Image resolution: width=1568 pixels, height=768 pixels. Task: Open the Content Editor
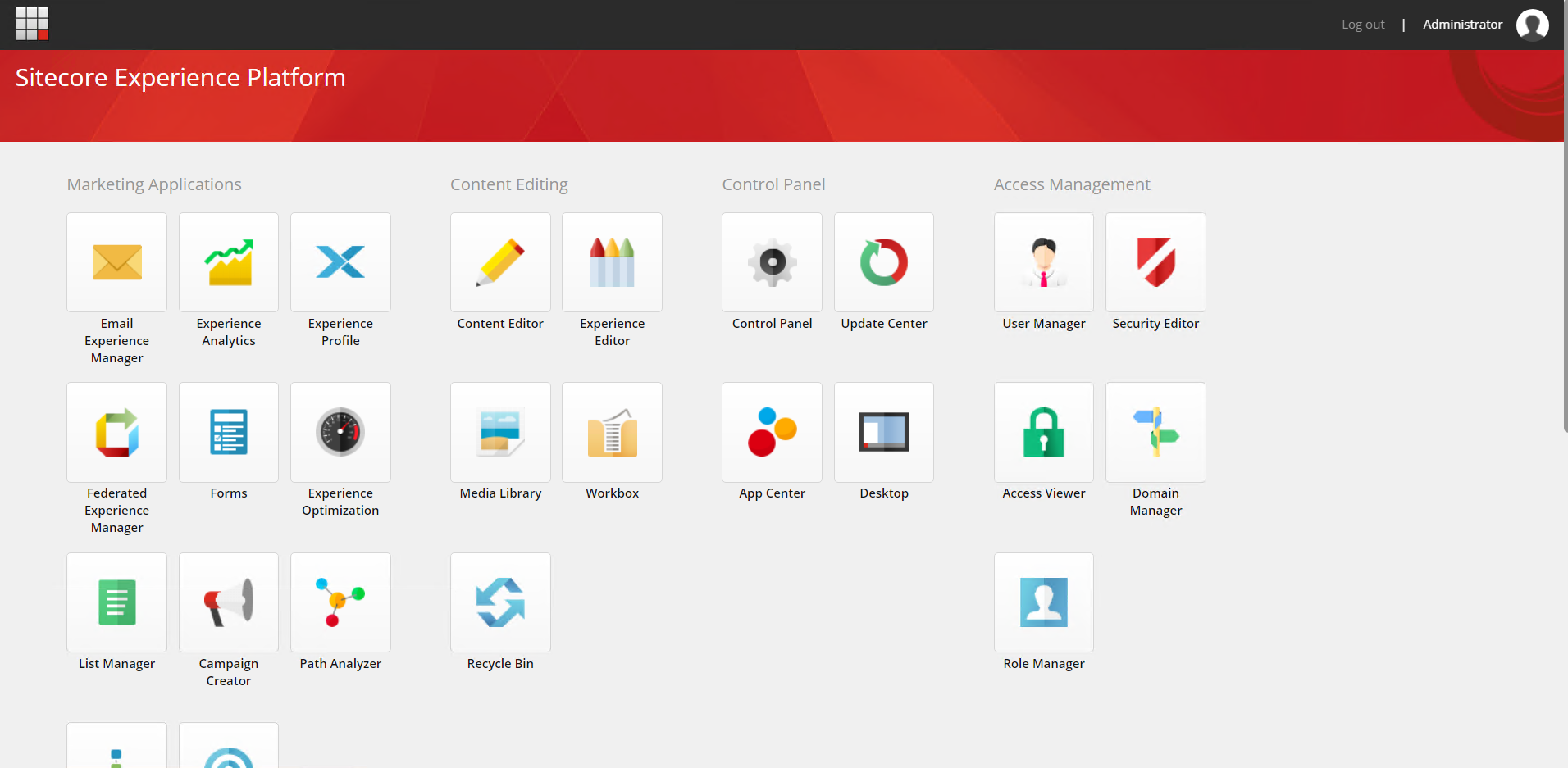click(x=500, y=262)
